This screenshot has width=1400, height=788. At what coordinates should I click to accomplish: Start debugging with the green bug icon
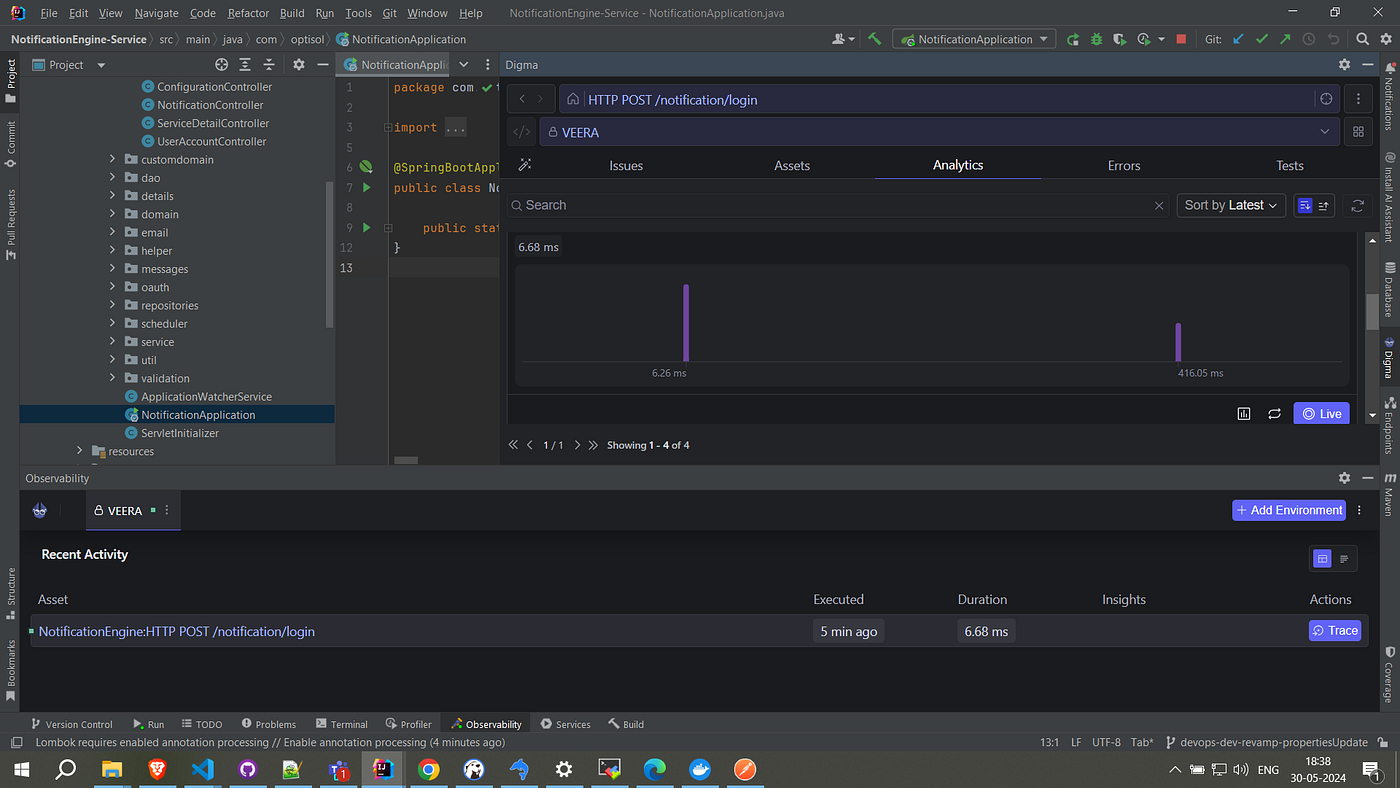coord(1097,39)
